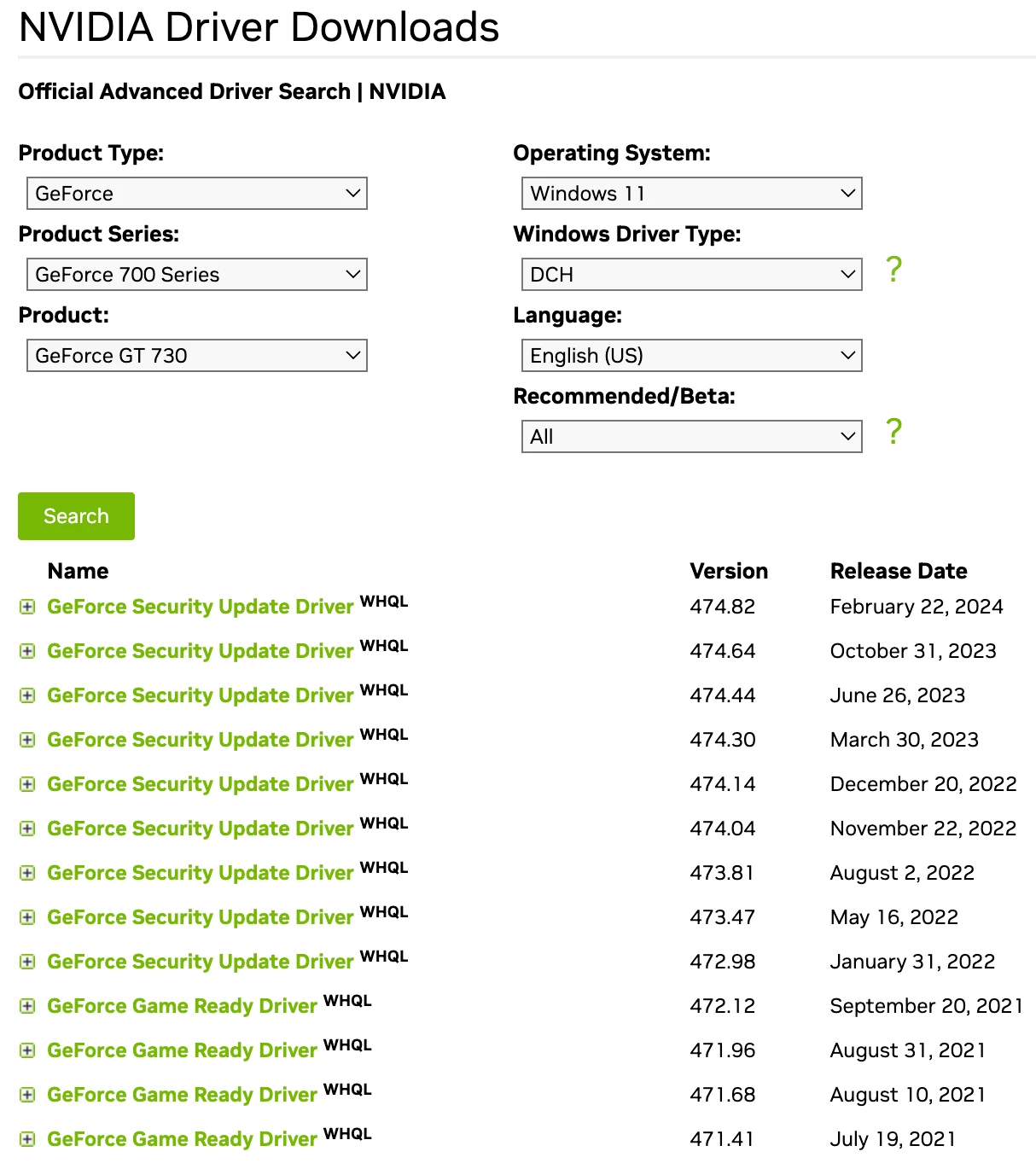Open Game Ready Driver dated July 19, 2021

pos(182,1139)
